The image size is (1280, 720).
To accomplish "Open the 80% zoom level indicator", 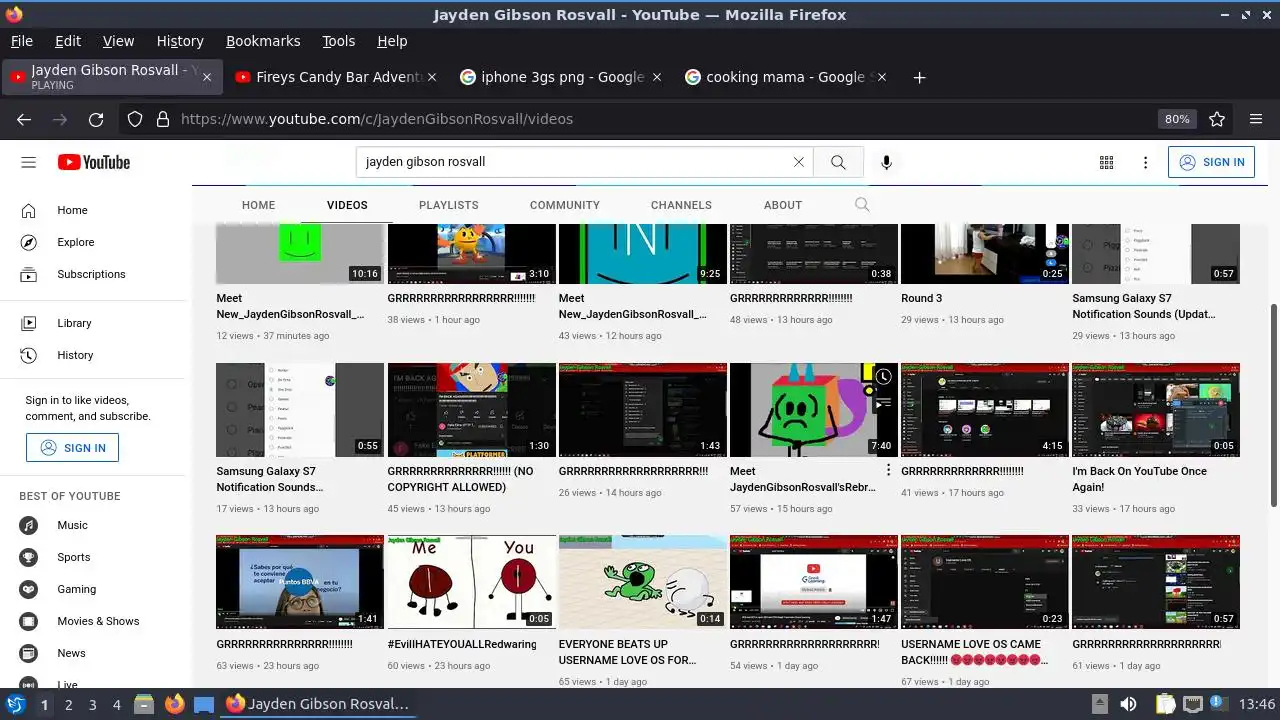I will (x=1177, y=119).
